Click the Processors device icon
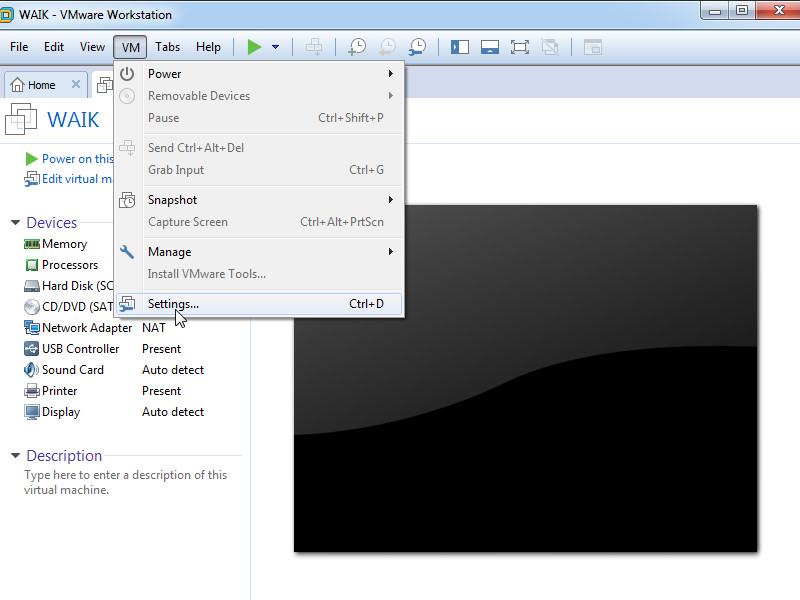The width and height of the screenshot is (800, 600). [x=32, y=265]
